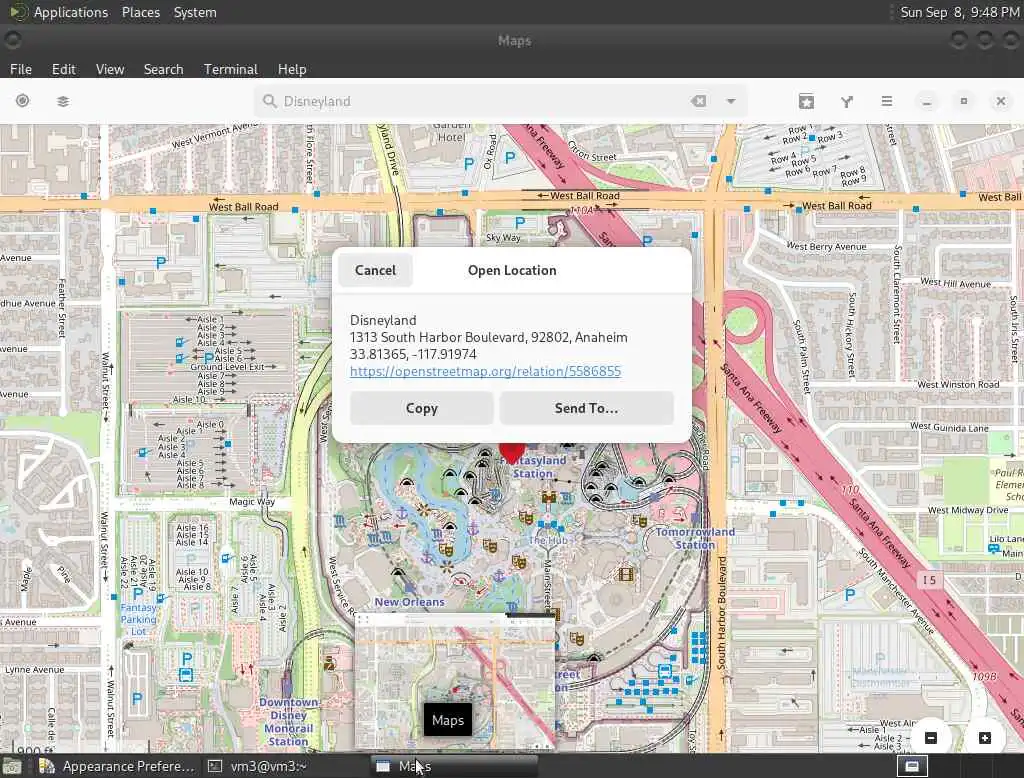1024x778 pixels.
Task: Click the show desktop icon in bottom panel
Action: [x=12, y=766]
